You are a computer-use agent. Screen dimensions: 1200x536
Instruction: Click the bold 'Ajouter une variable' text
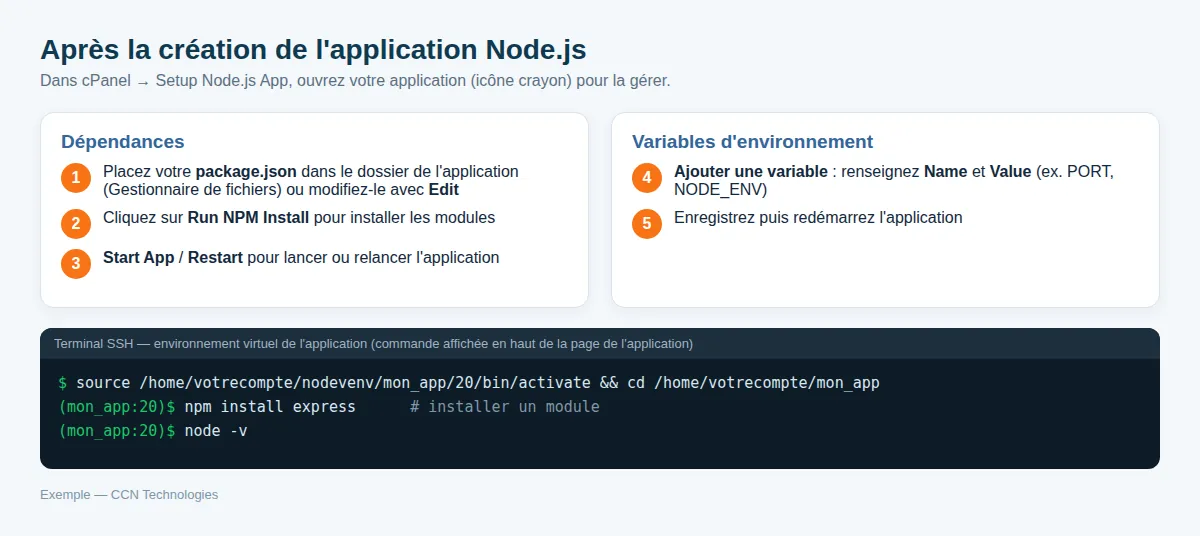751,172
